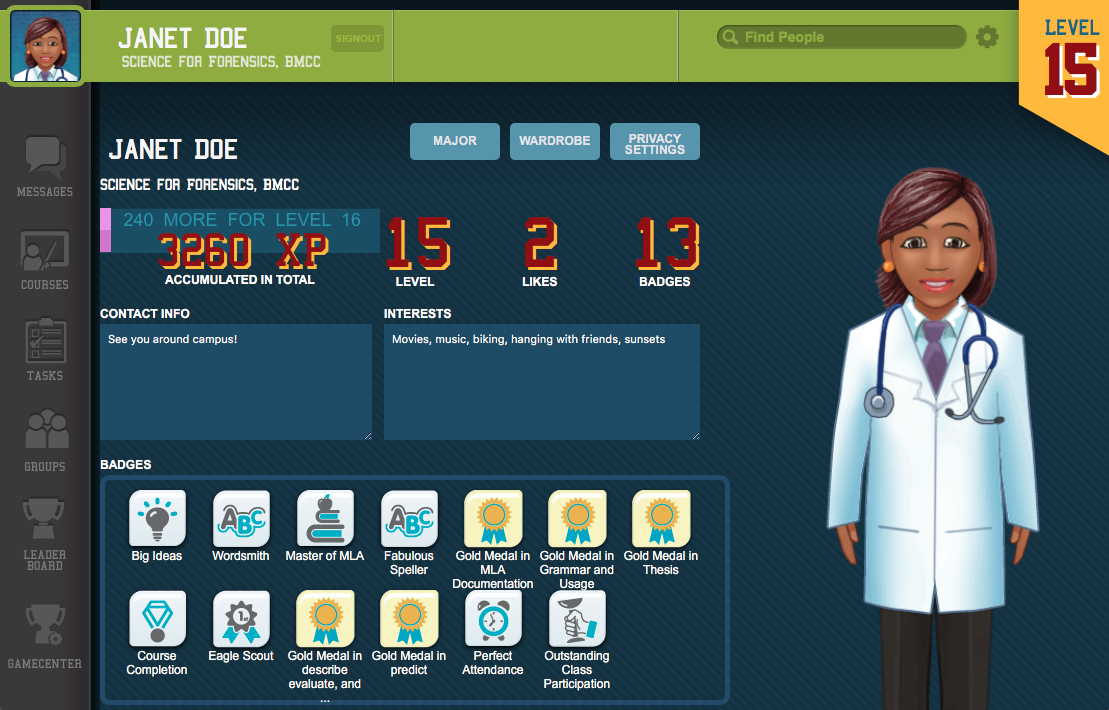1109x710 pixels.
Task: Open the Tasks checklist icon
Action: [45, 345]
